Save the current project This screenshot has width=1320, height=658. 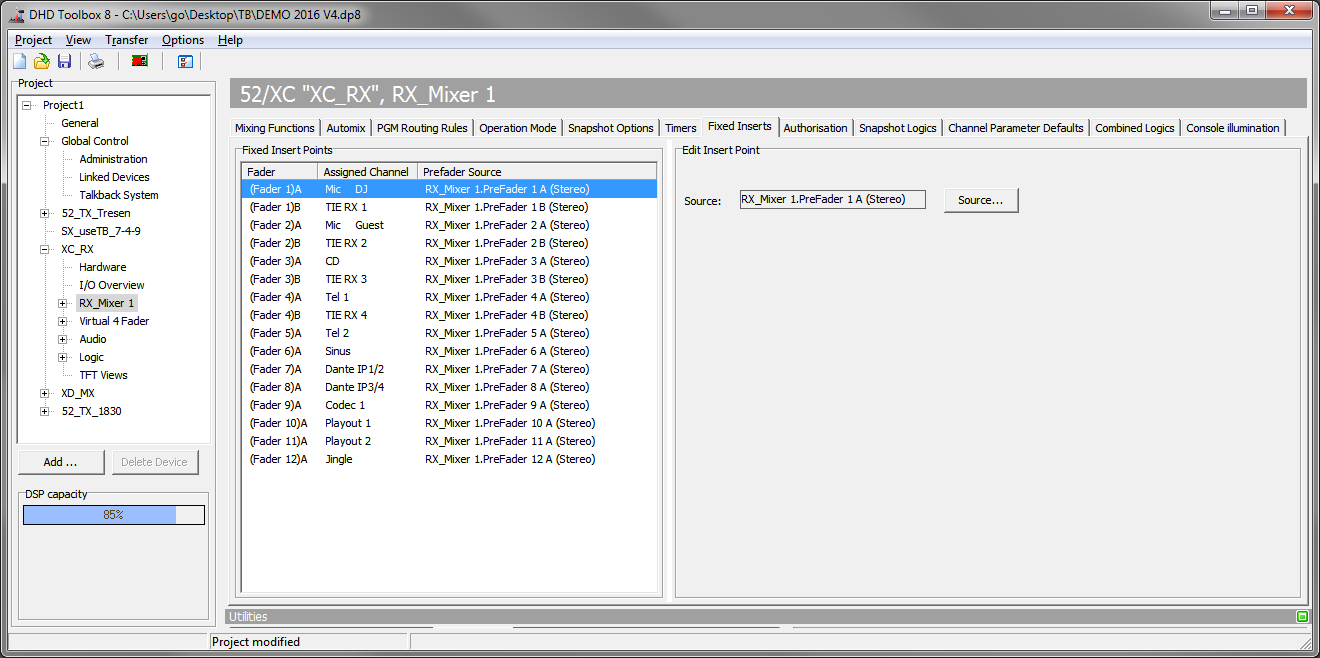click(x=64, y=61)
